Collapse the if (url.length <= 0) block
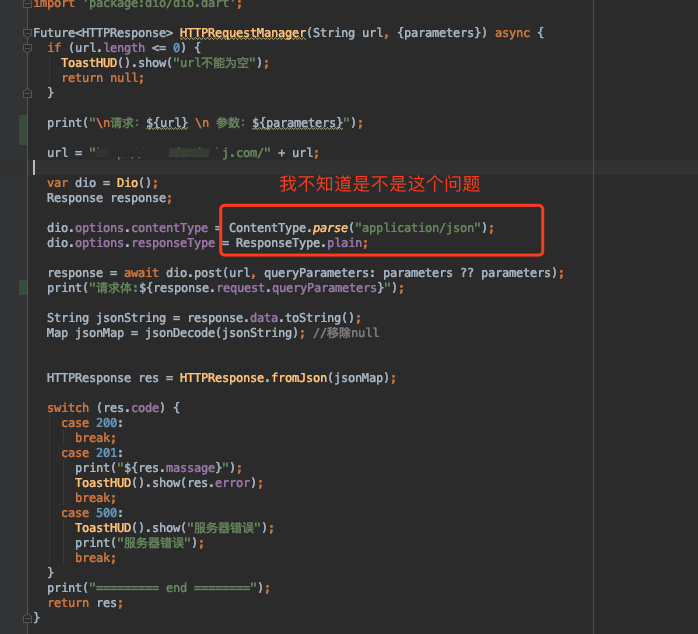This screenshot has width=698, height=634. point(27,48)
